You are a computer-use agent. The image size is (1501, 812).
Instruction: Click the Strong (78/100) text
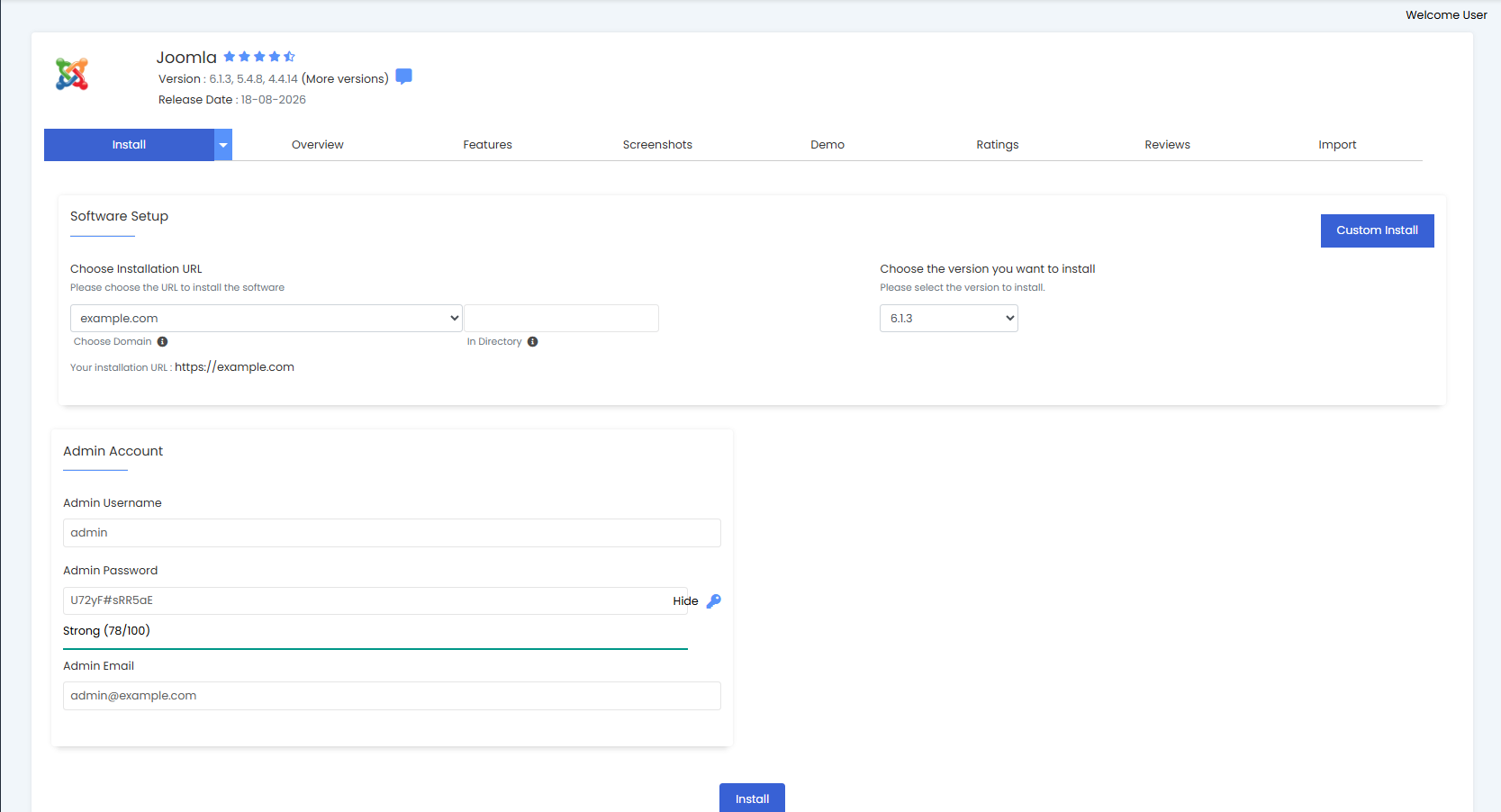point(106,631)
